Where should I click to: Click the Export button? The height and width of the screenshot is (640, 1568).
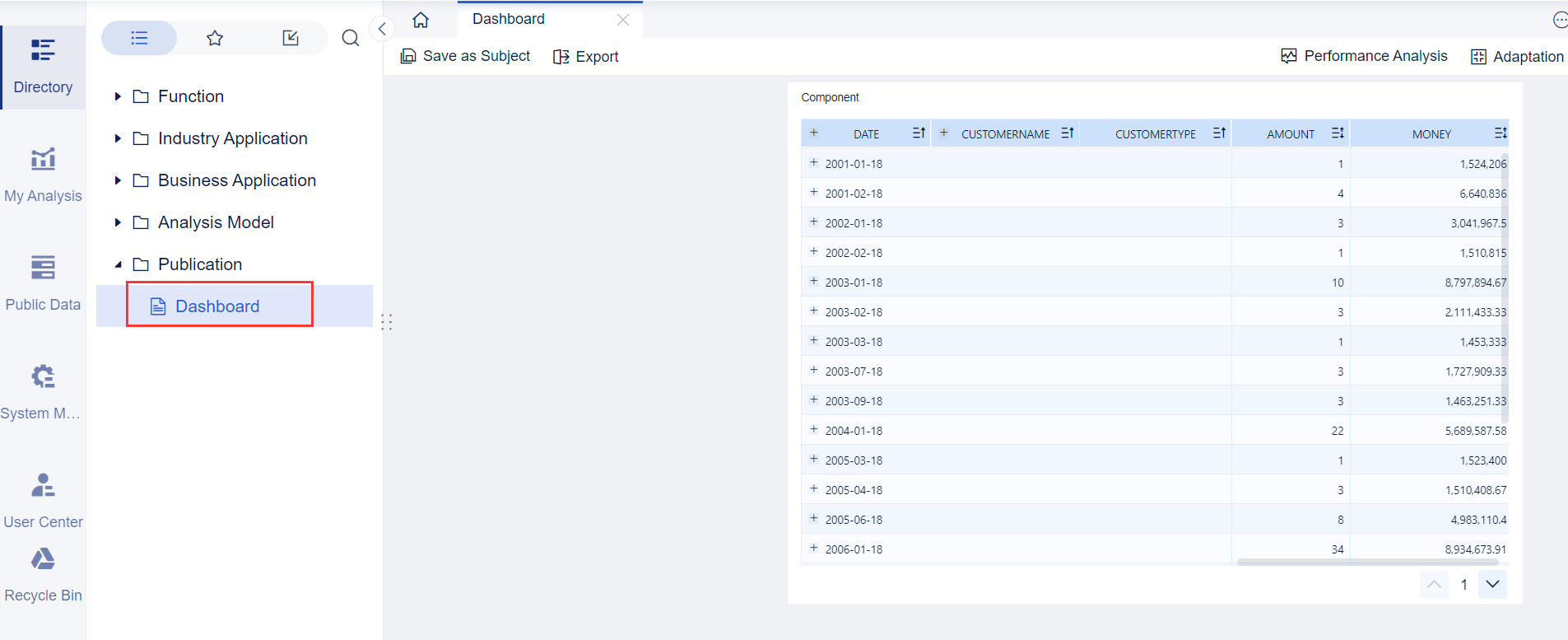click(x=585, y=57)
